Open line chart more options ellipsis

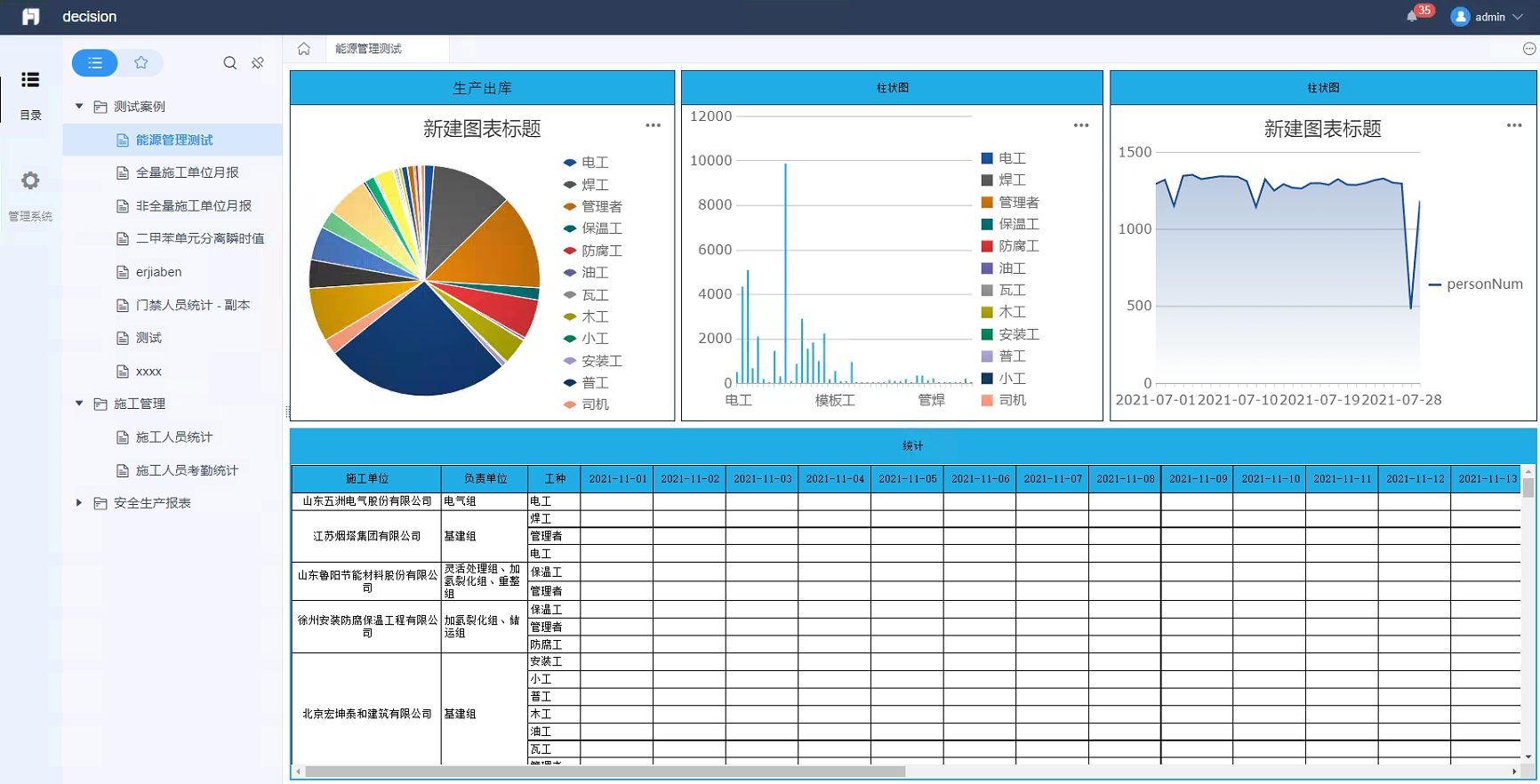pos(1513,125)
